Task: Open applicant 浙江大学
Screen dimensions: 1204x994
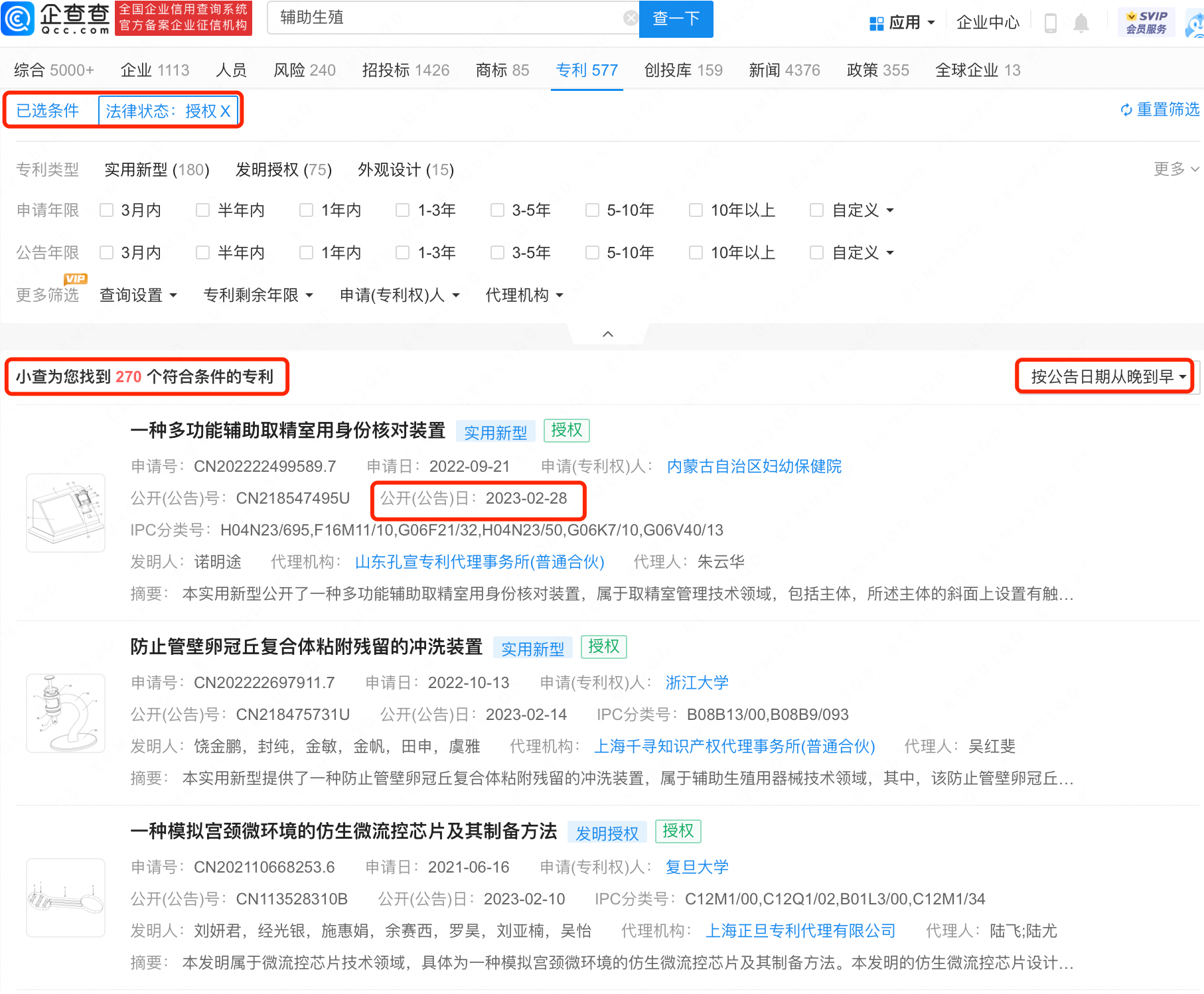Action: pyautogui.click(x=697, y=683)
